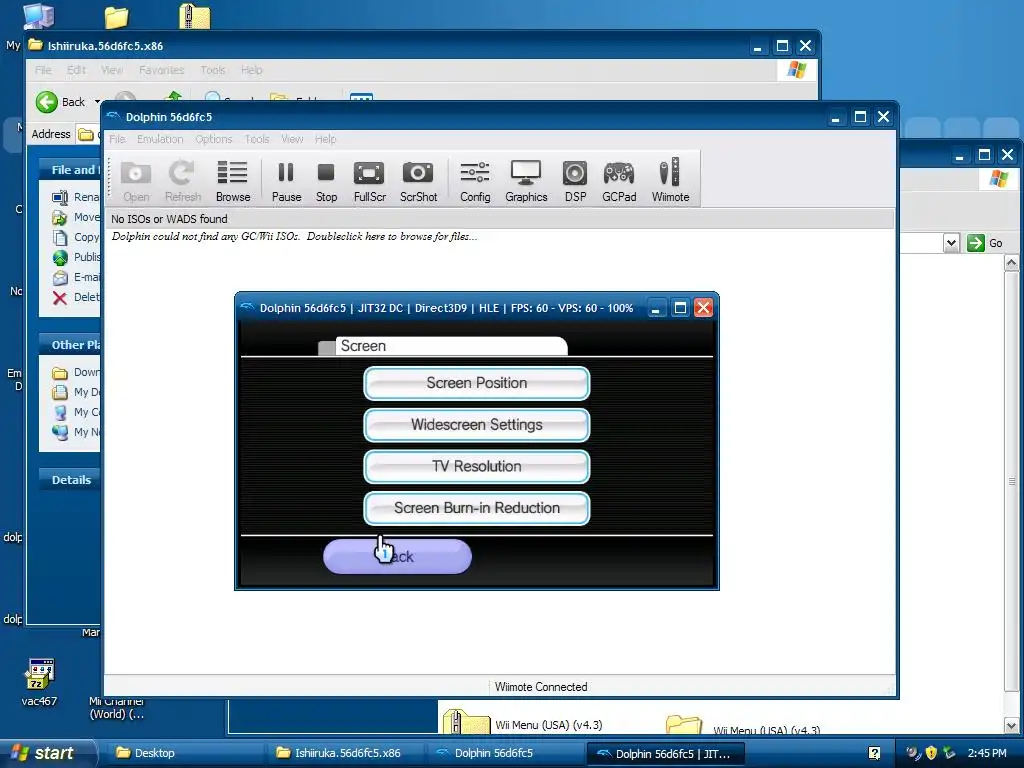The width and height of the screenshot is (1024, 768).
Task: Click the security shield tray icon
Action: (931, 752)
